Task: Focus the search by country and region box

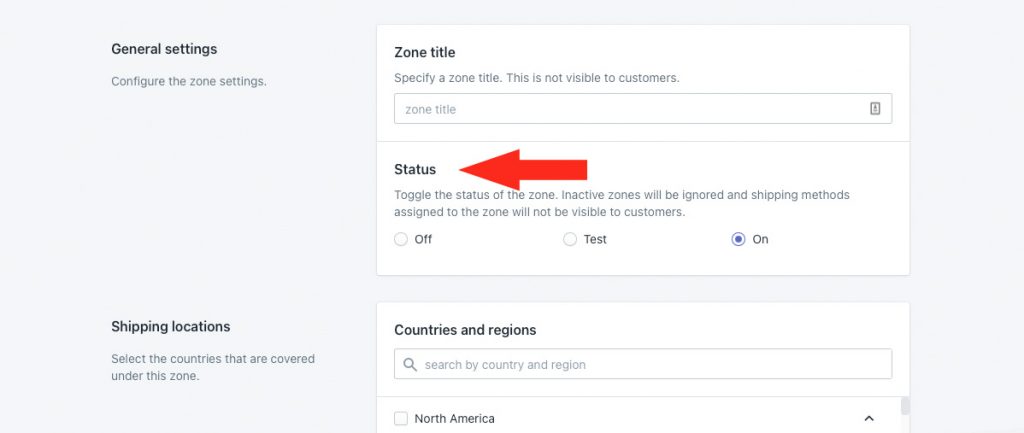Action: coord(643,364)
